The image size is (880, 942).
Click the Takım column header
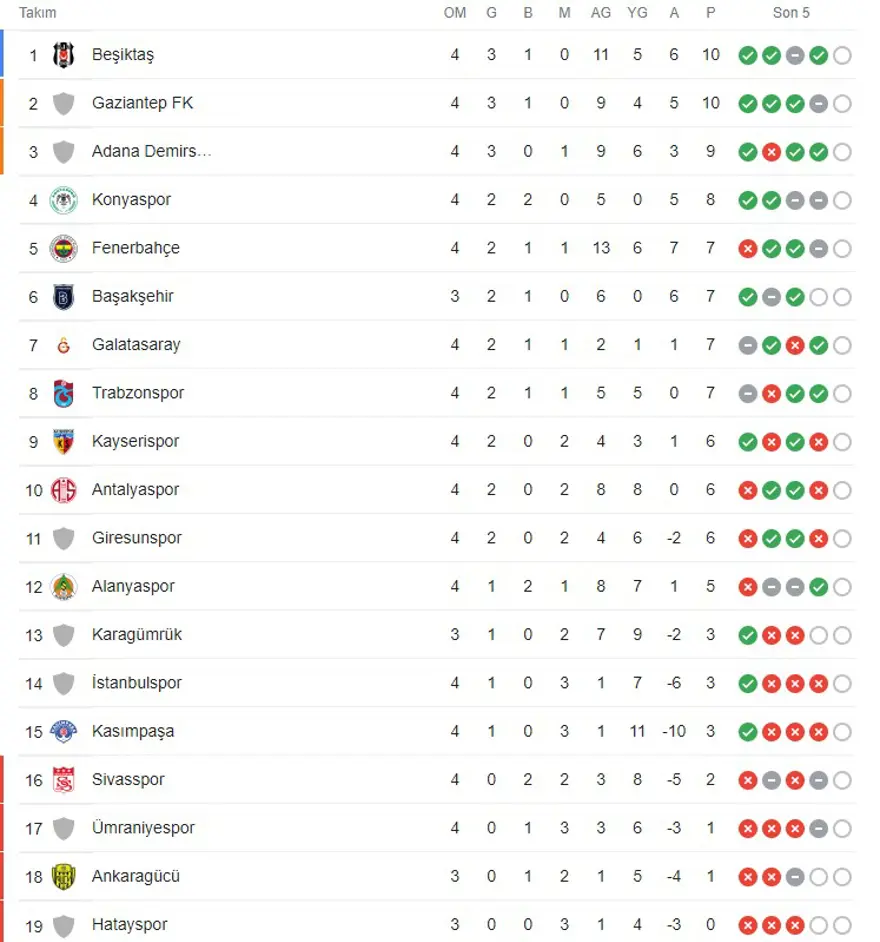pos(38,13)
